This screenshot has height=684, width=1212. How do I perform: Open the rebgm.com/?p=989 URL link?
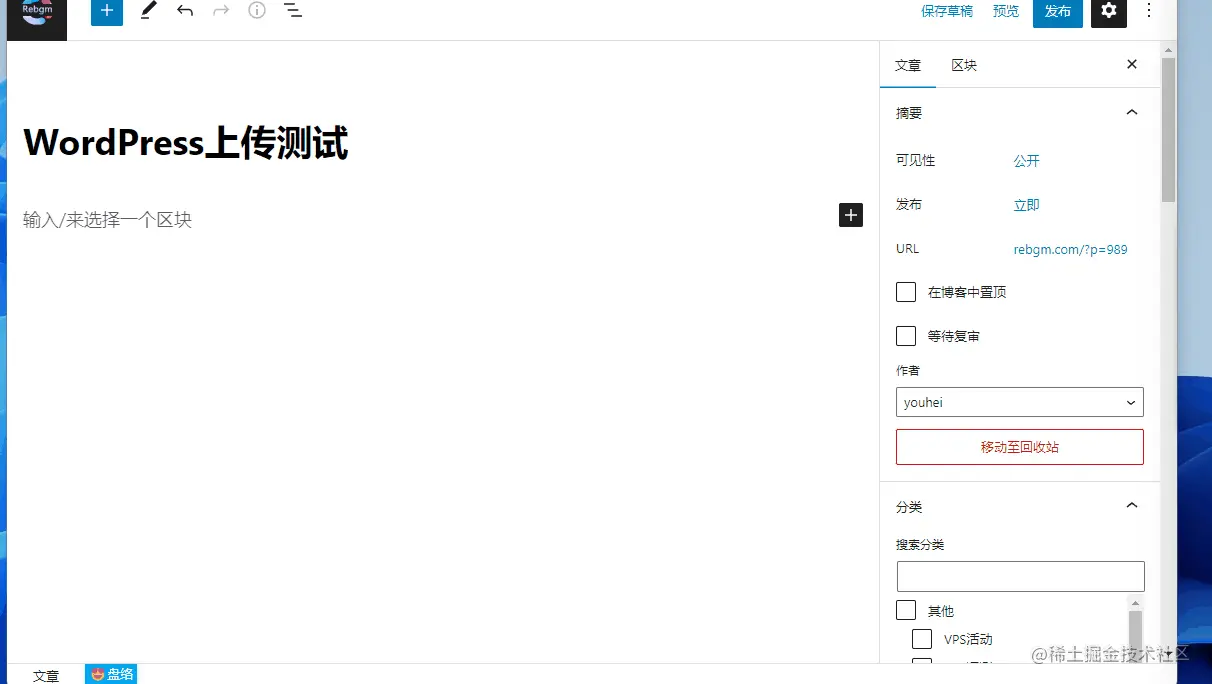(1070, 249)
